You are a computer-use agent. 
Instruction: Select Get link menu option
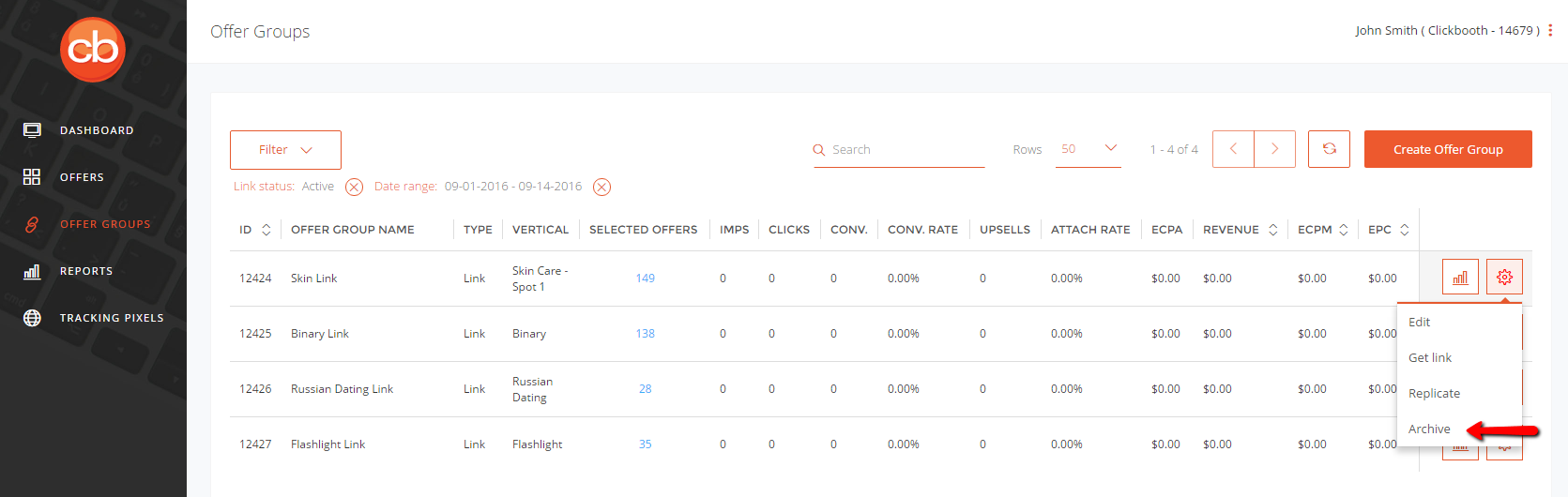tap(1429, 358)
